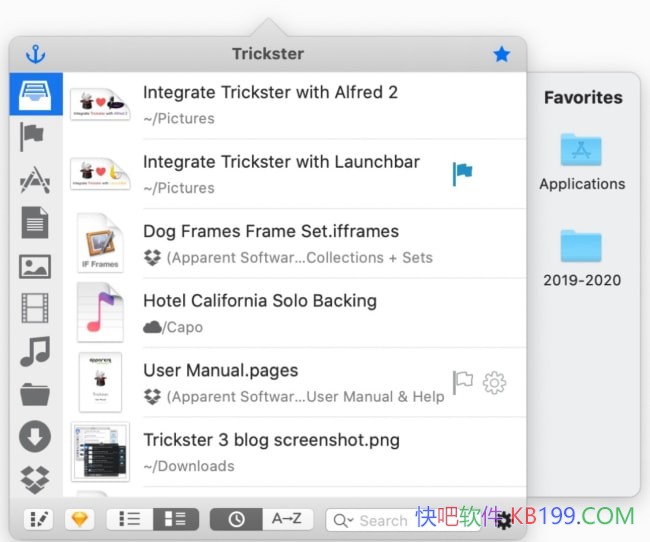This screenshot has height=542, width=650.
Task: Open the Applications favorite folder
Action: pos(581,161)
